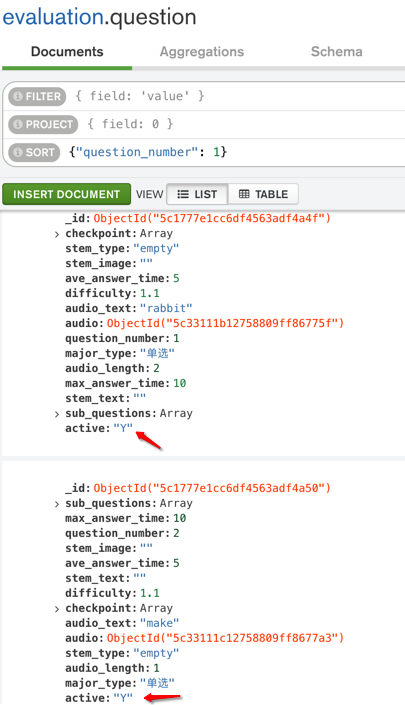
Task: Open the Schema tab
Action: coord(336,52)
